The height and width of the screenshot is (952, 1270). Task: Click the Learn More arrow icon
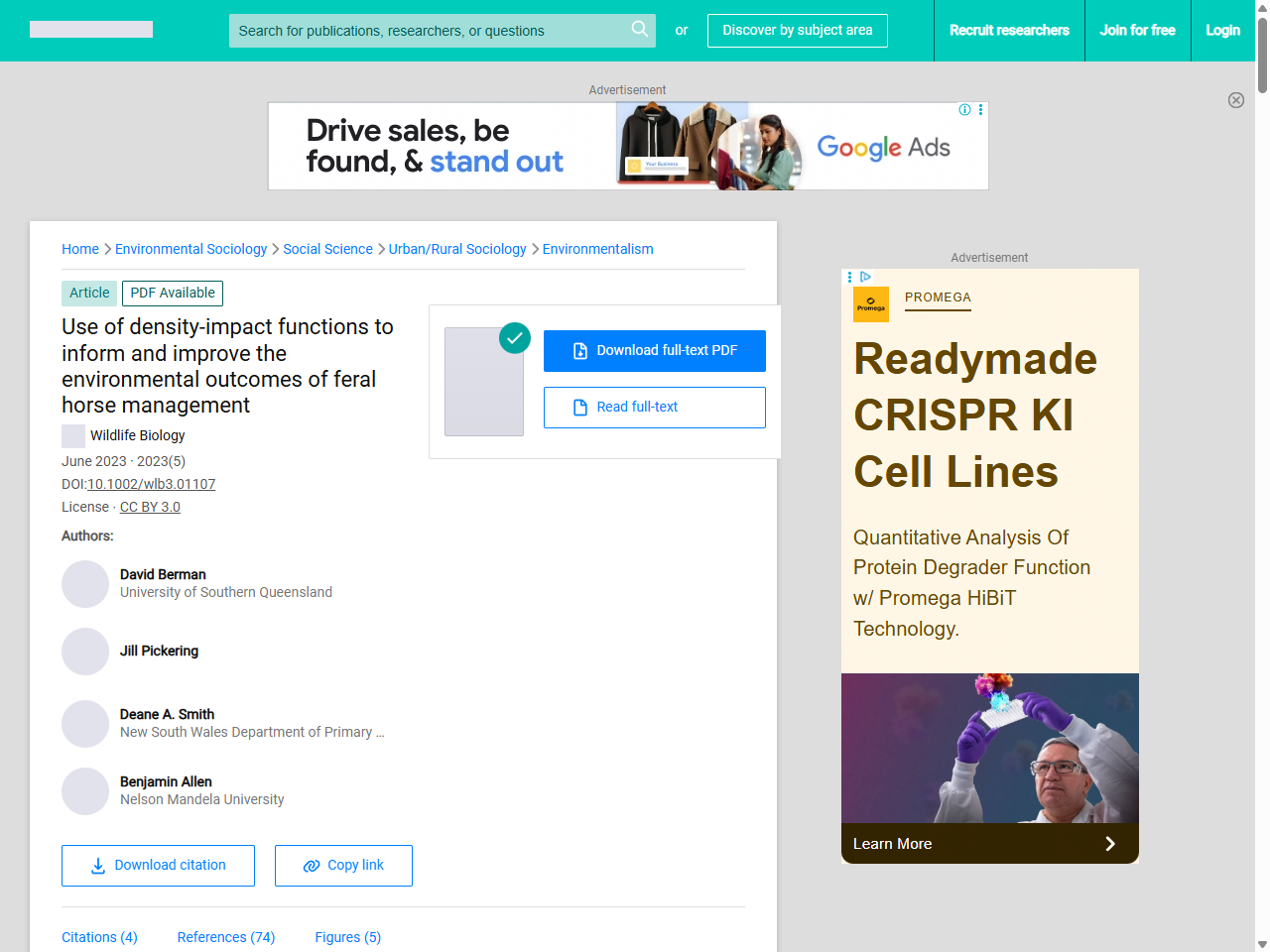coord(1110,844)
